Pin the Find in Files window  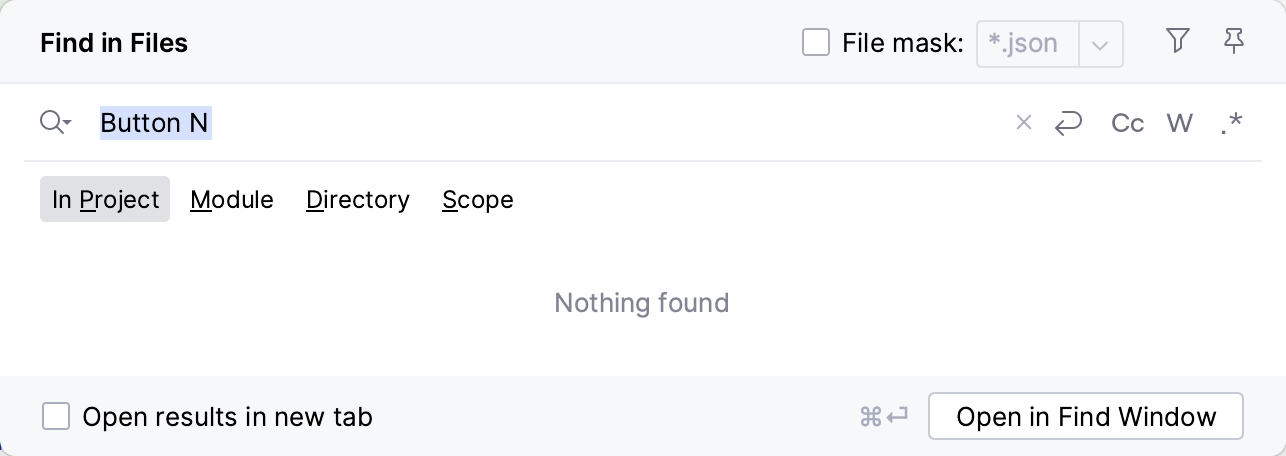1234,42
